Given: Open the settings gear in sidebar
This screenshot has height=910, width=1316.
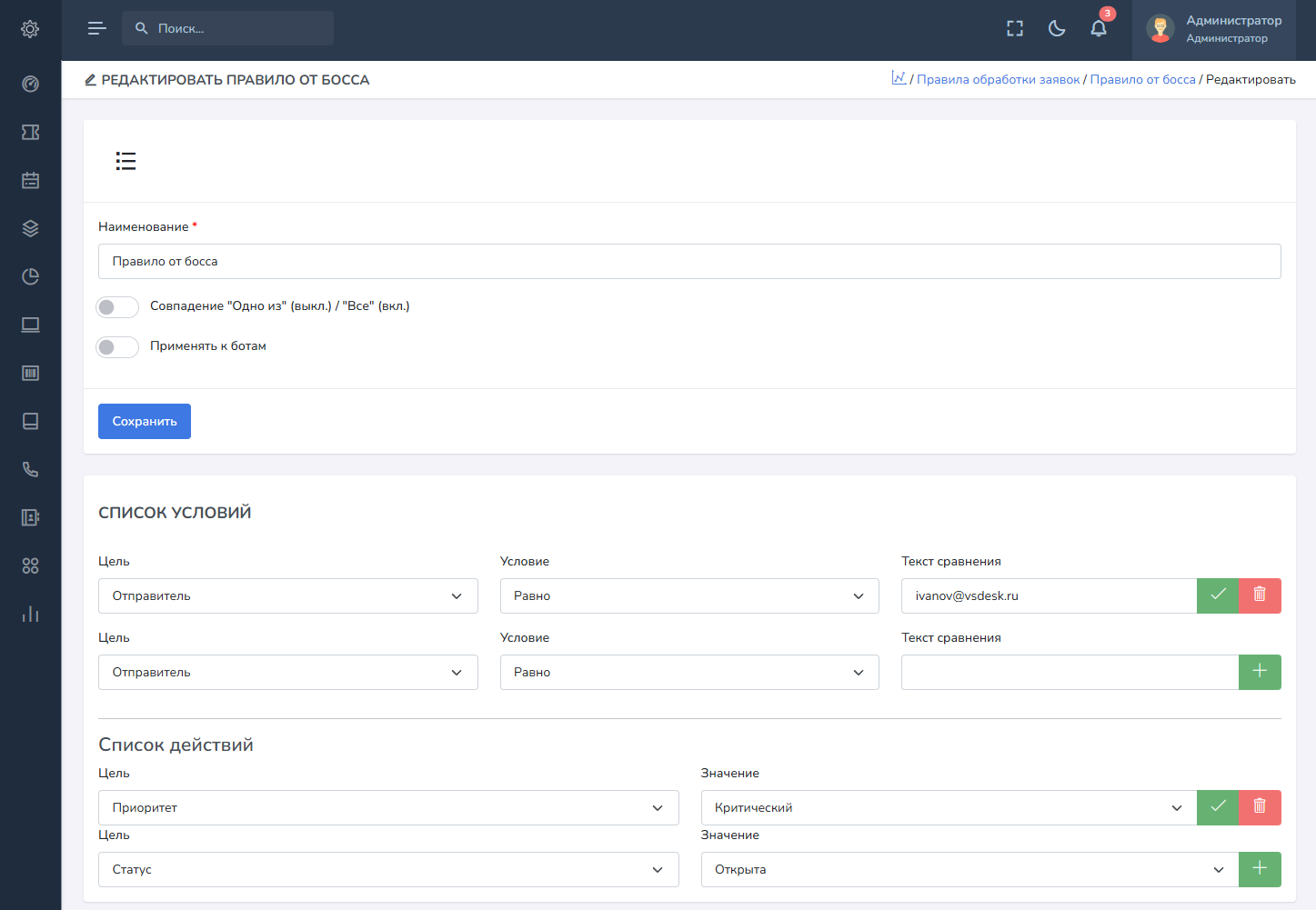Looking at the screenshot, I should [x=30, y=29].
